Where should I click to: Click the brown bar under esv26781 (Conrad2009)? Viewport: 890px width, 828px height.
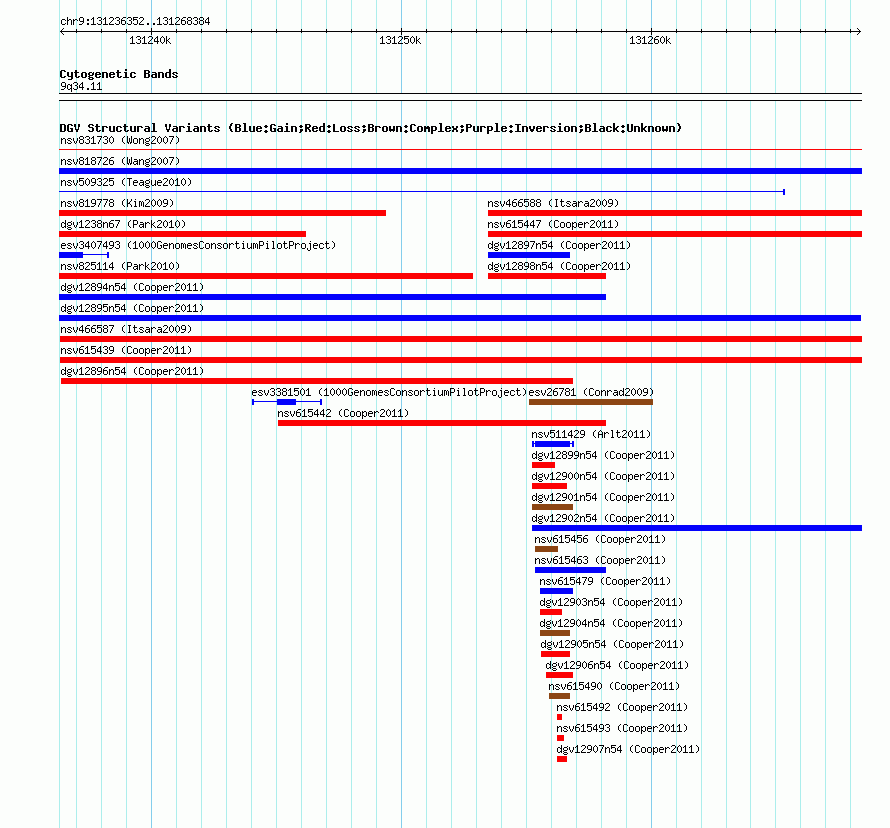tap(591, 402)
